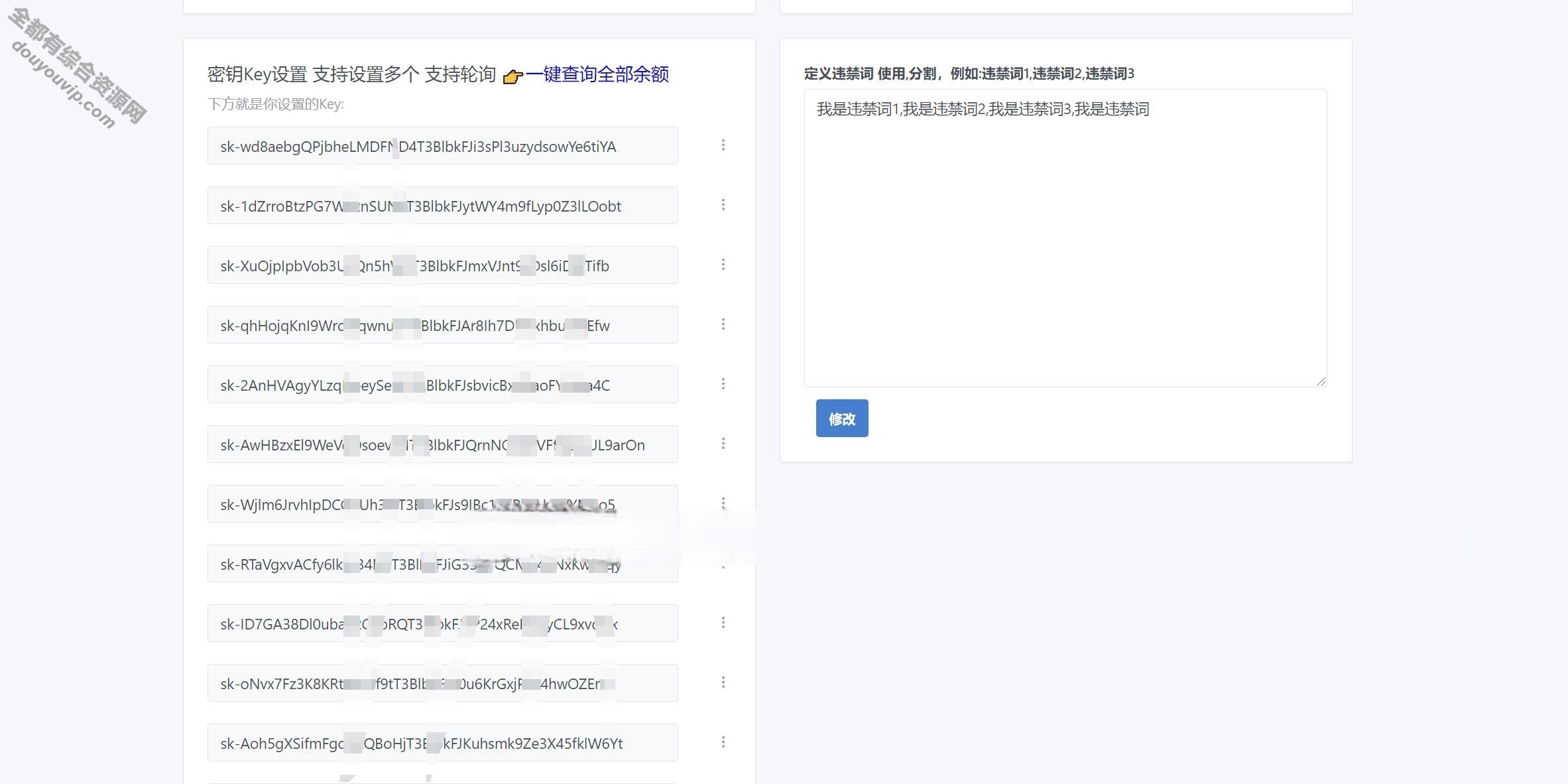Open the options menu for key sk-1dZrroBtzPG7W

723,205
